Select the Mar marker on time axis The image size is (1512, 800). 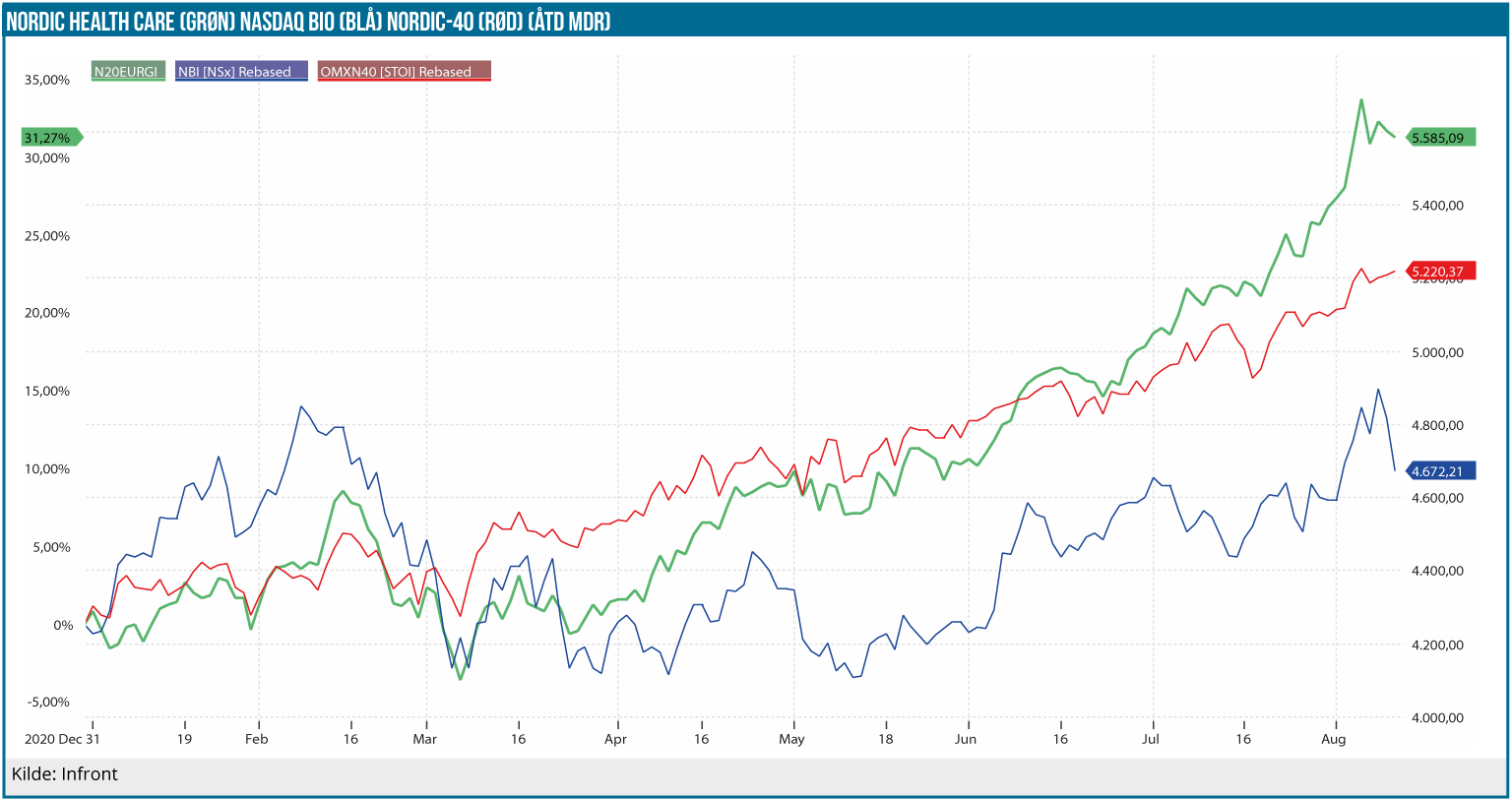tap(425, 739)
